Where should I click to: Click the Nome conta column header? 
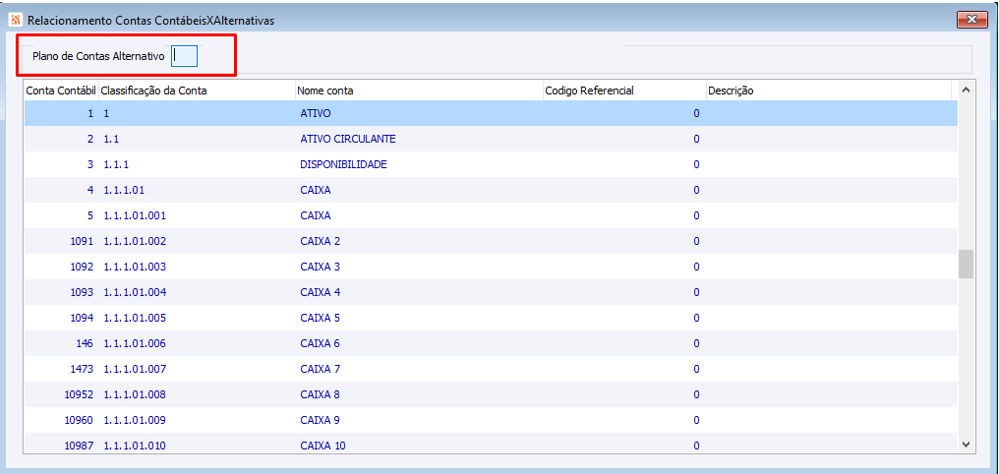pos(418,90)
